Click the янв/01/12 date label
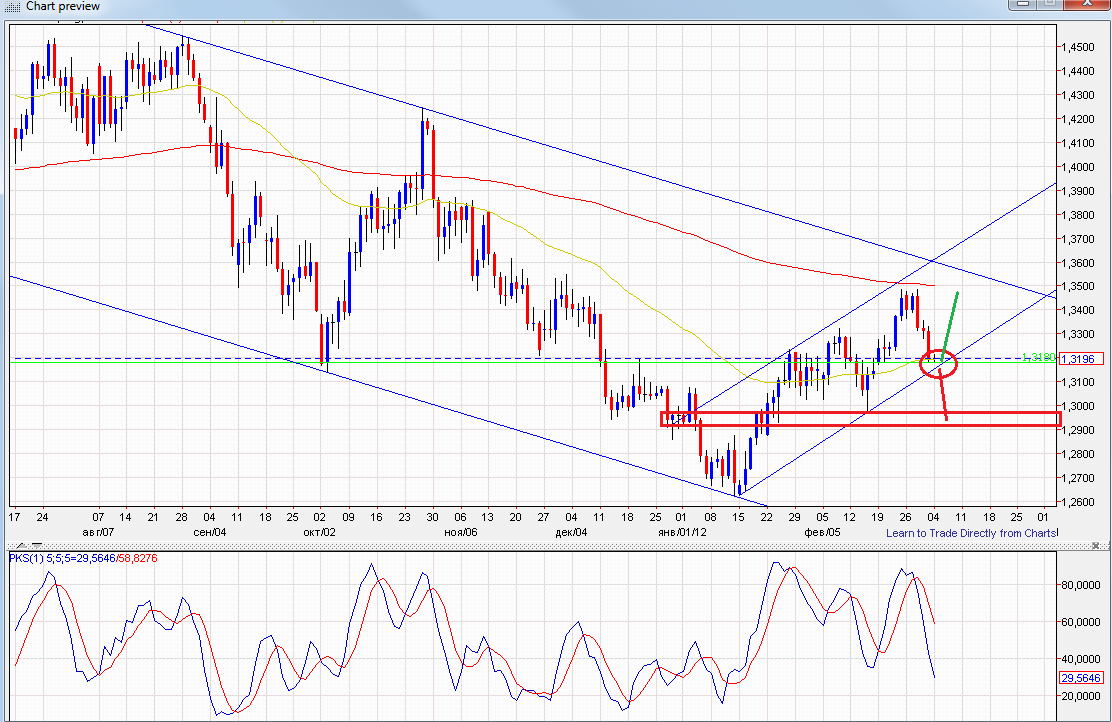The width and height of the screenshot is (1112, 722). coord(682,532)
